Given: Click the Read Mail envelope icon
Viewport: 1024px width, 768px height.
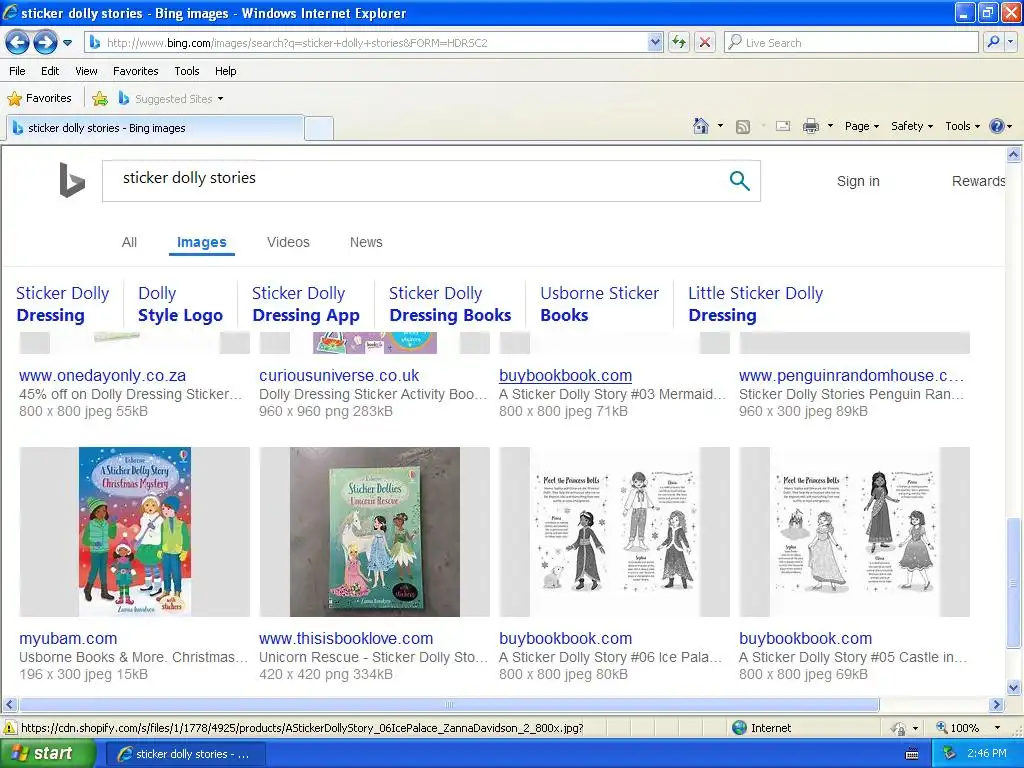Looking at the screenshot, I should coord(783,126).
